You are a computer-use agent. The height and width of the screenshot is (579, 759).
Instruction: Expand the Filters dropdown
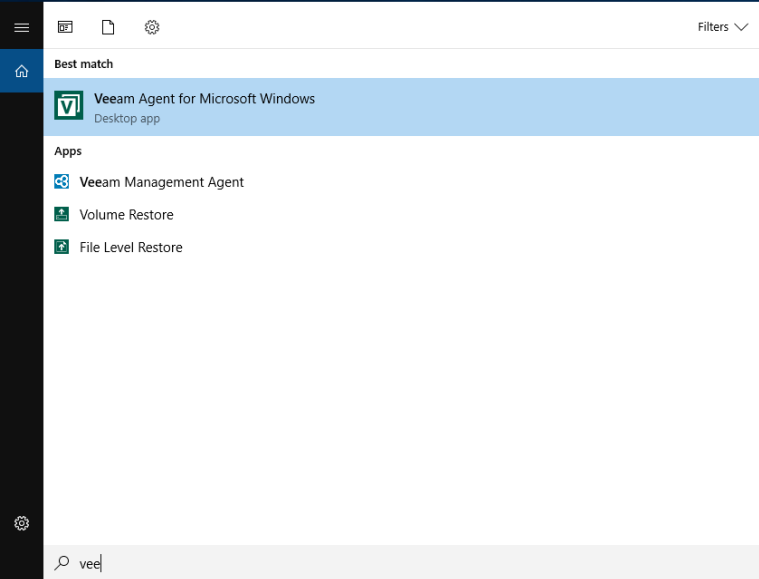pyautogui.click(x=723, y=27)
